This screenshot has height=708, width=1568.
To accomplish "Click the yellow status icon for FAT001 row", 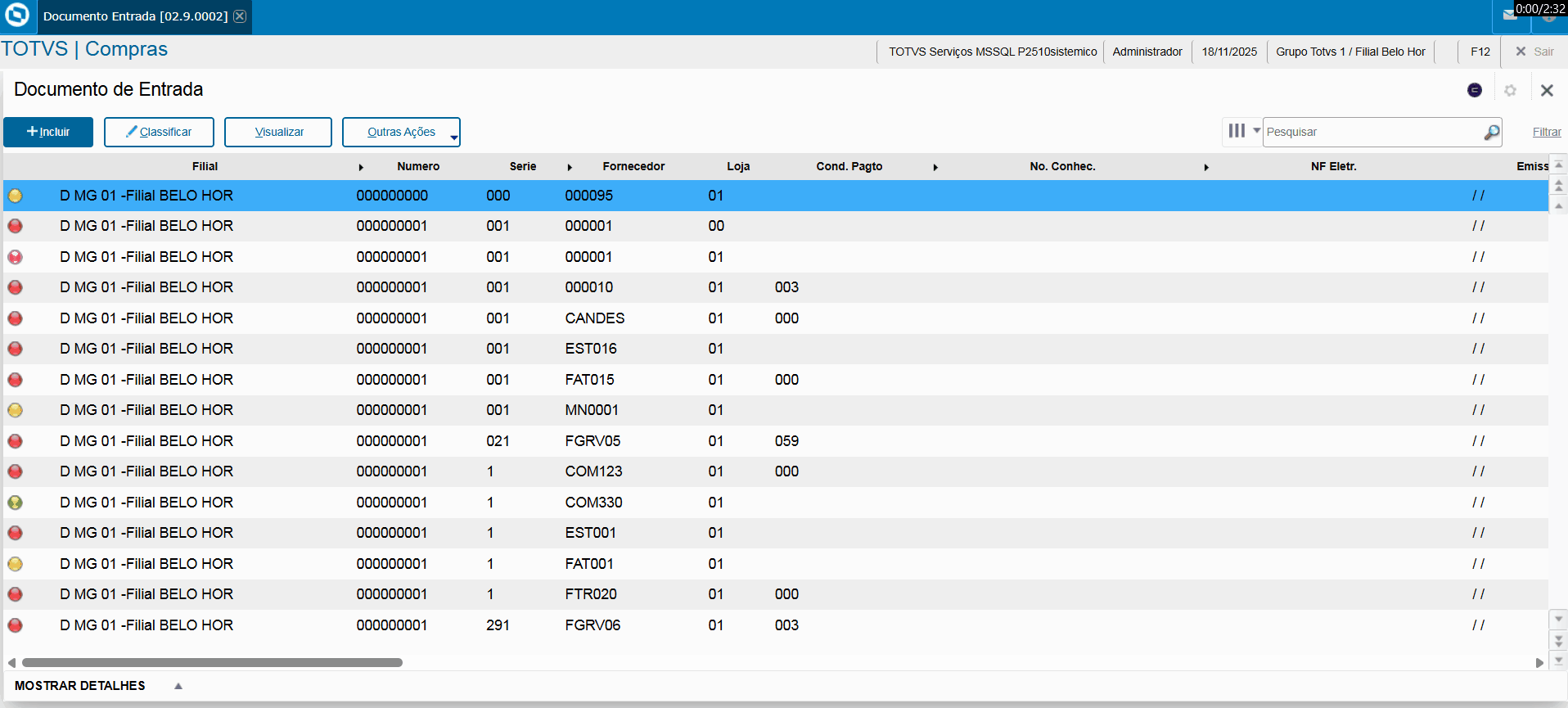I will pyautogui.click(x=16, y=564).
